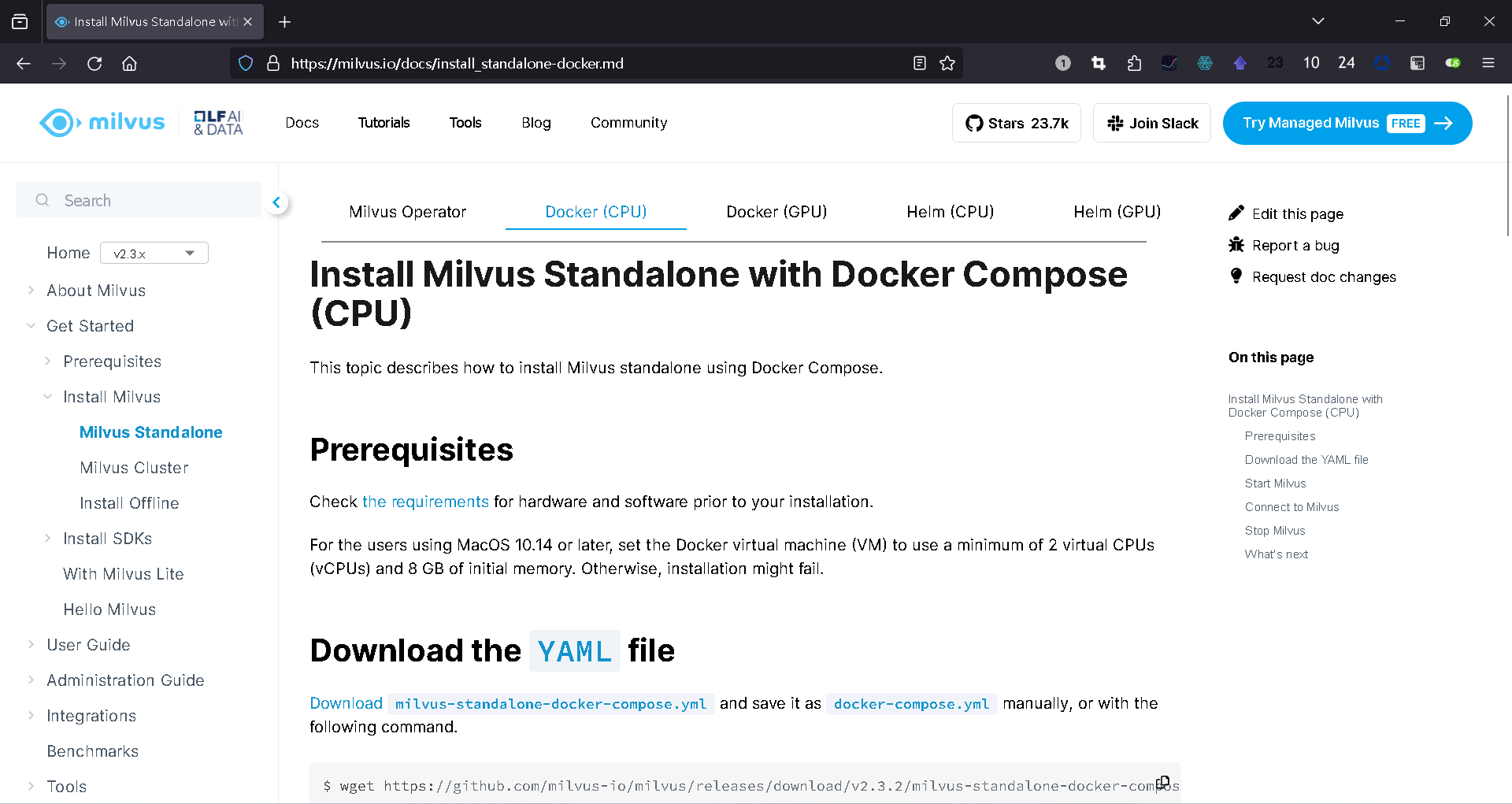The width and height of the screenshot is (1512, 804).
Task: Open the requirements link in Prerequisites
Action: click(x=425, y=502)
